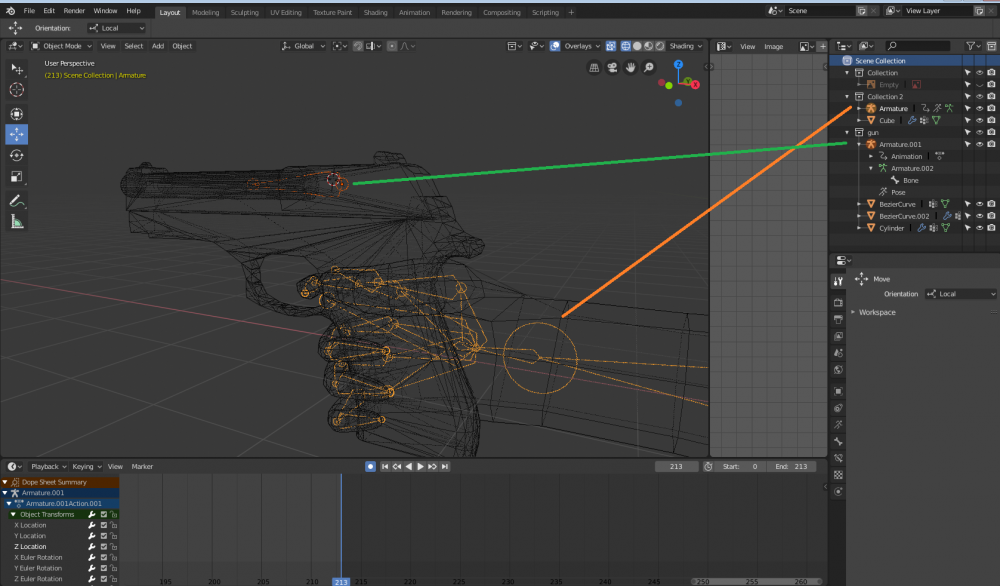Select the Scale tool in the toolbar

pos(17,177)
